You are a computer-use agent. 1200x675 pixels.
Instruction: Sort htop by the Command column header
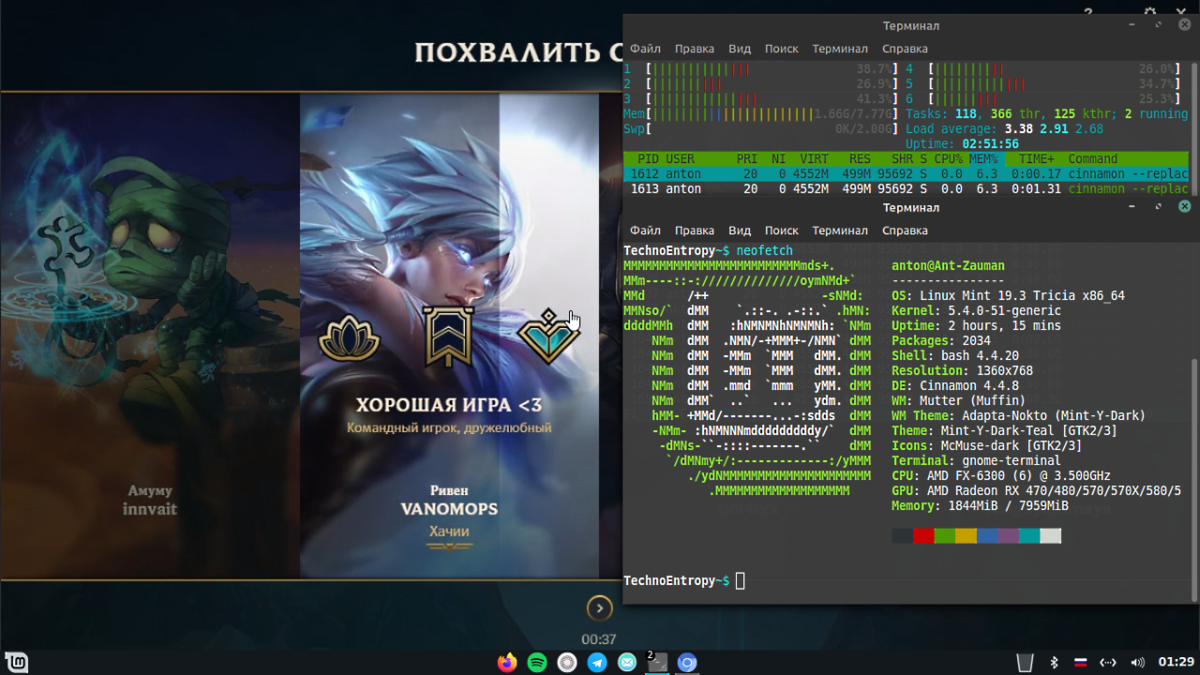click(1093, 159)
